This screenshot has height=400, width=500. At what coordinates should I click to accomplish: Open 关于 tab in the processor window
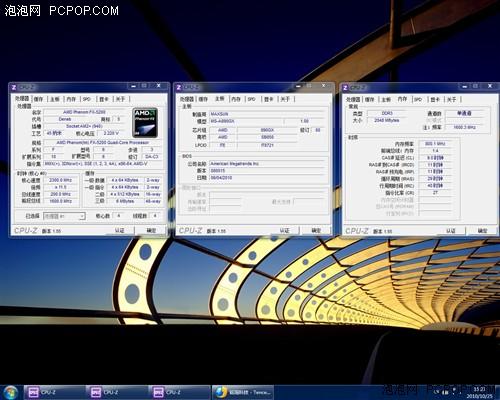click(x=120, y=99)
